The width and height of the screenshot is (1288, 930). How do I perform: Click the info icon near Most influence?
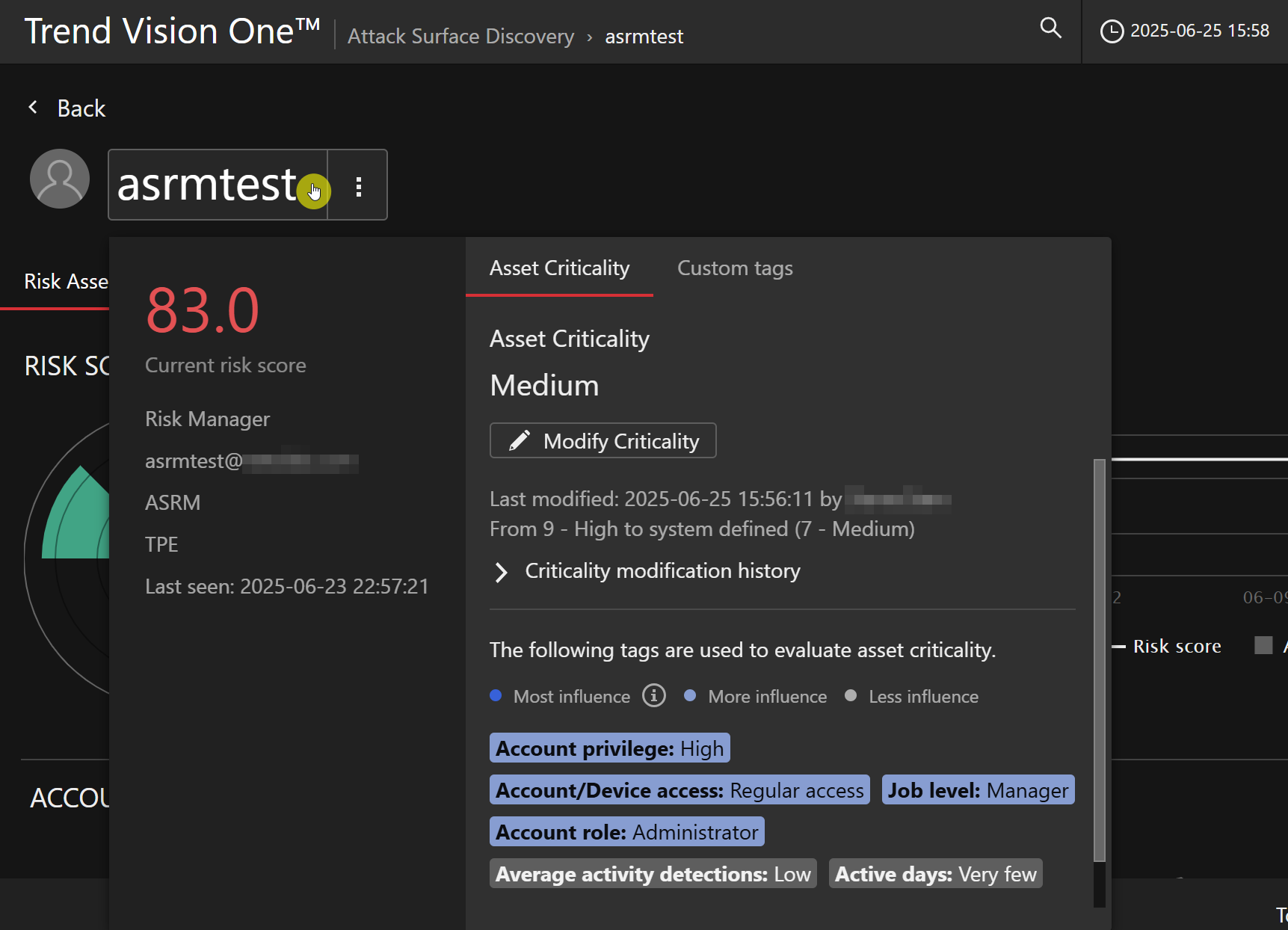[654, 696]
